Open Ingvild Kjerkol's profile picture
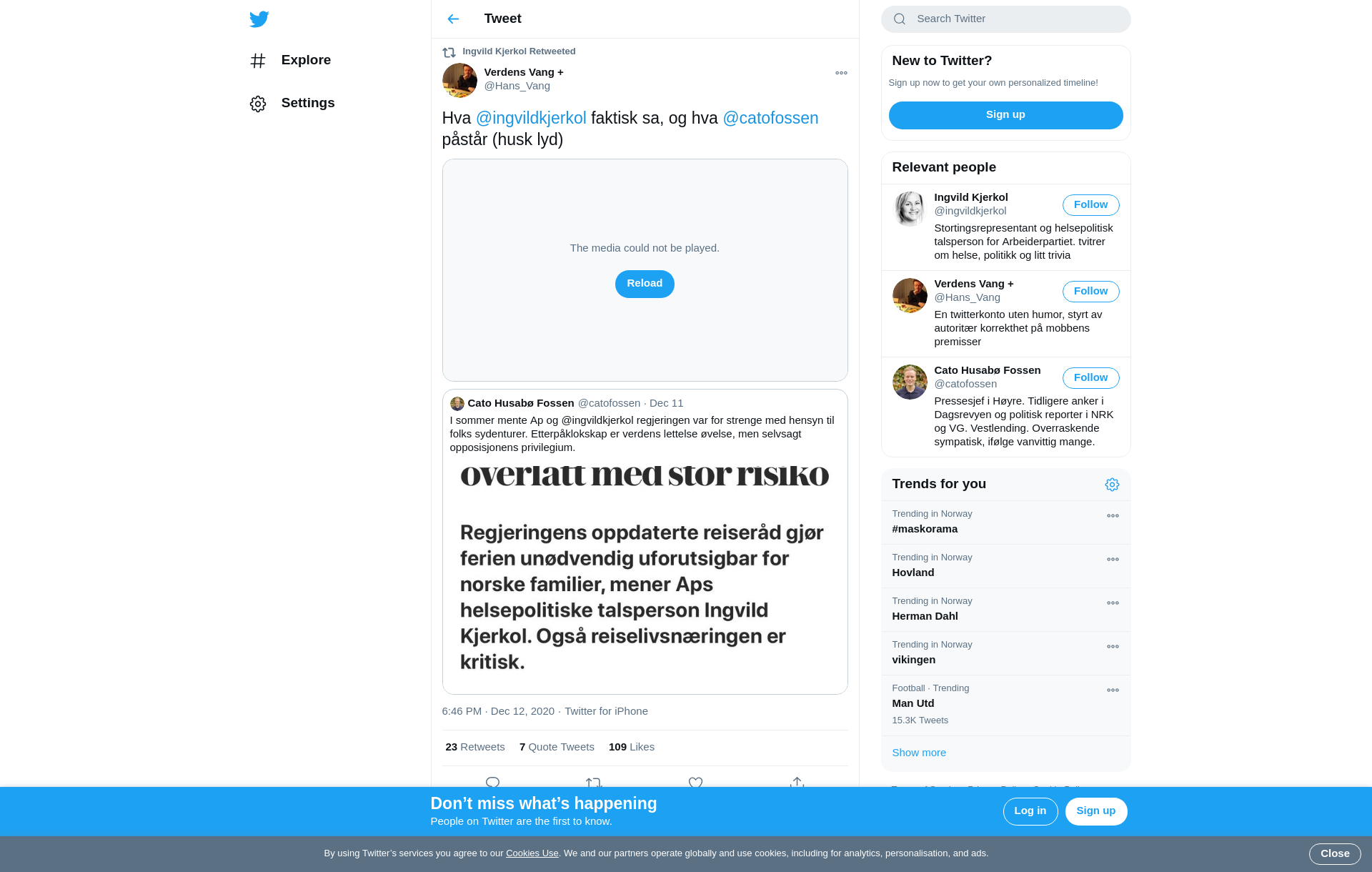1372x872 pixels. pyautogui.click(x=910, y=209)
